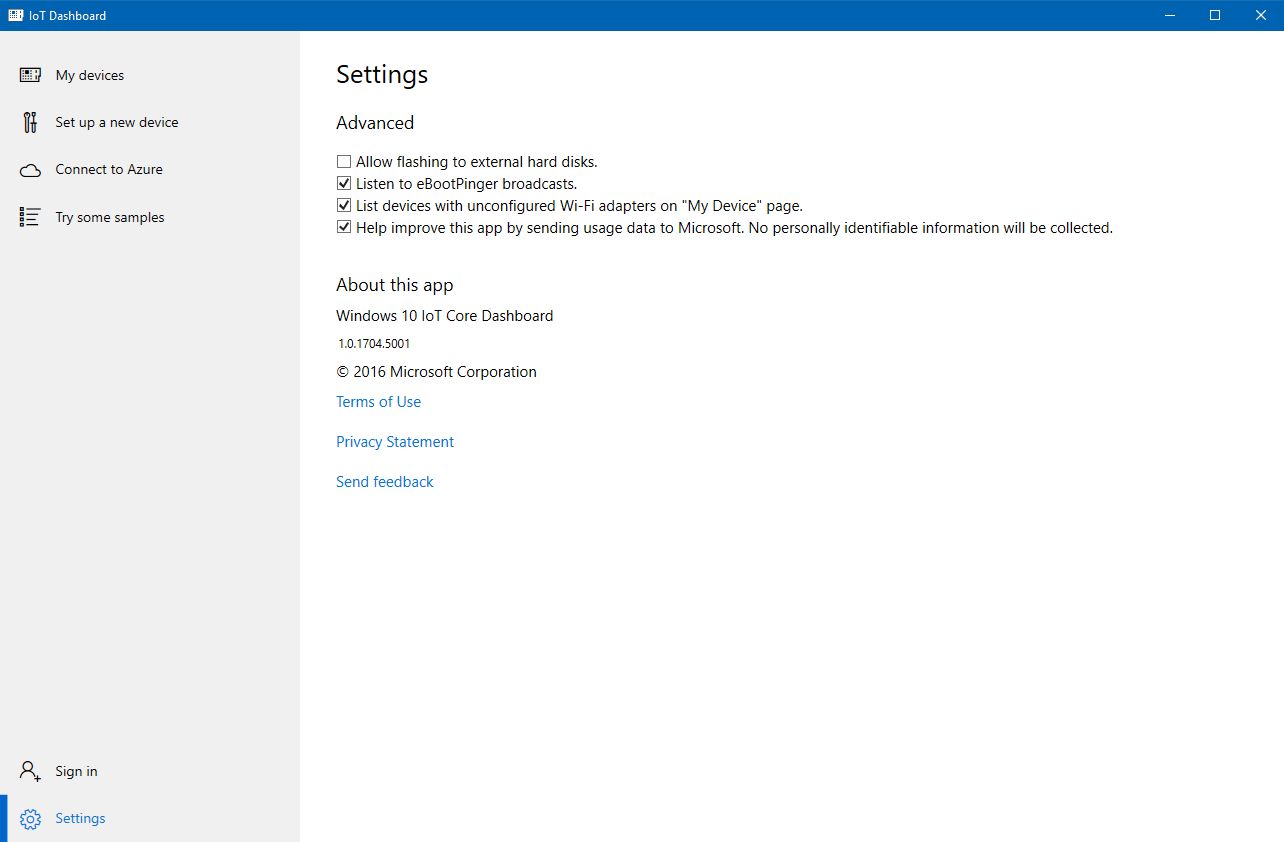Viewport: 1284px width, 842px height.
Task: Close the IoT Dashboard window
Action: 1261,15
